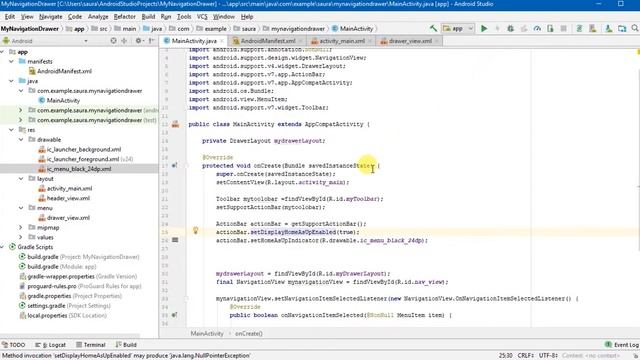This screenshot has width=640, height=360.
Task: Open the Navigate menu
Action: click(x=51, y=17)
